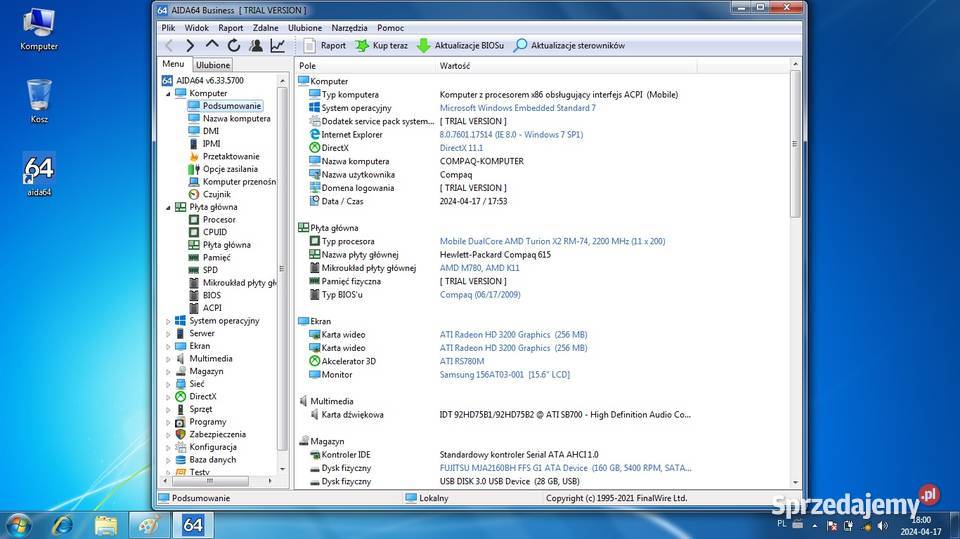The height and width of the screenshot is (539, 960).
Task: Expand the DirectX tree node
Action: 168,397
